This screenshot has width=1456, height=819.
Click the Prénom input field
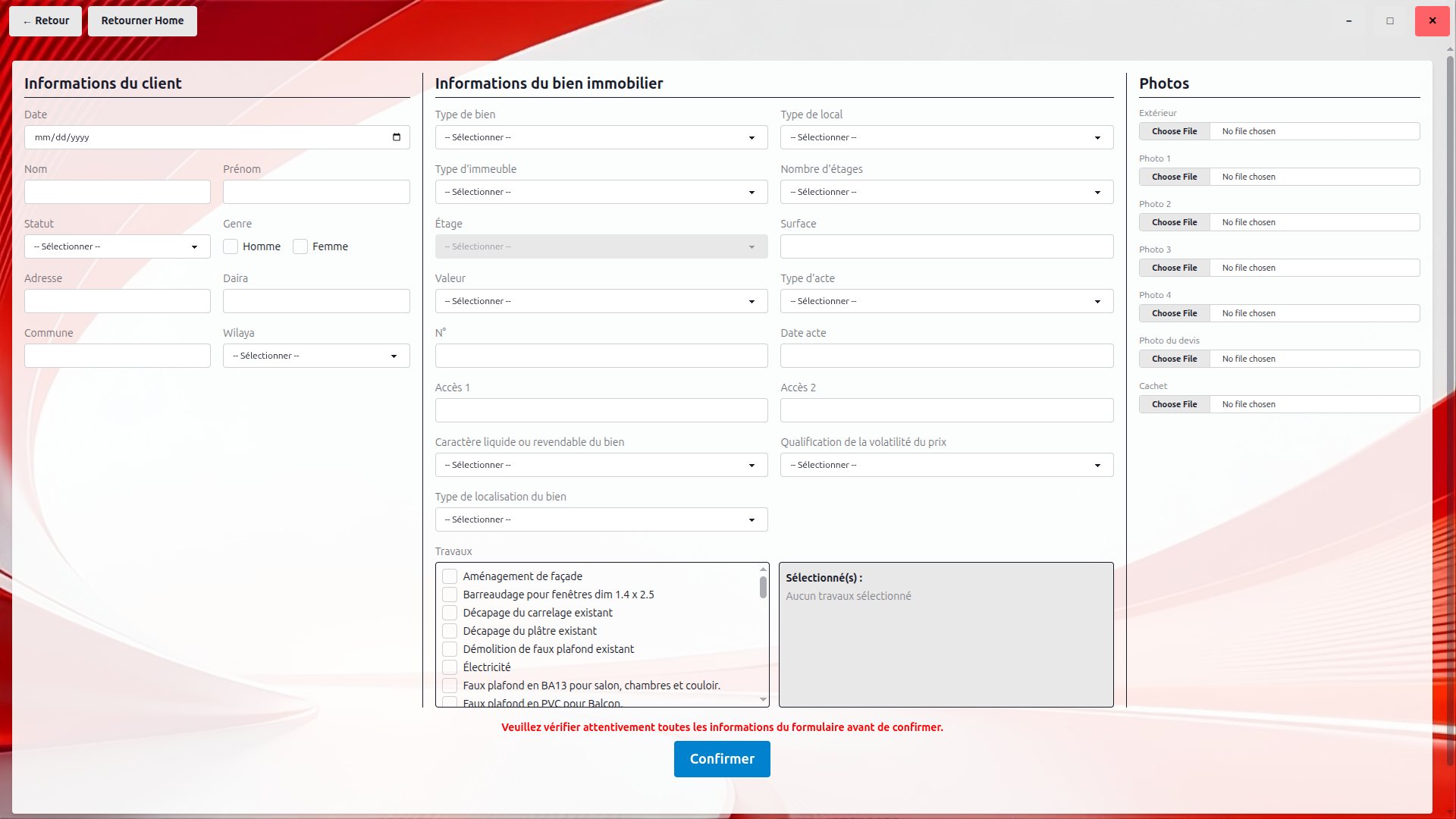316,192
